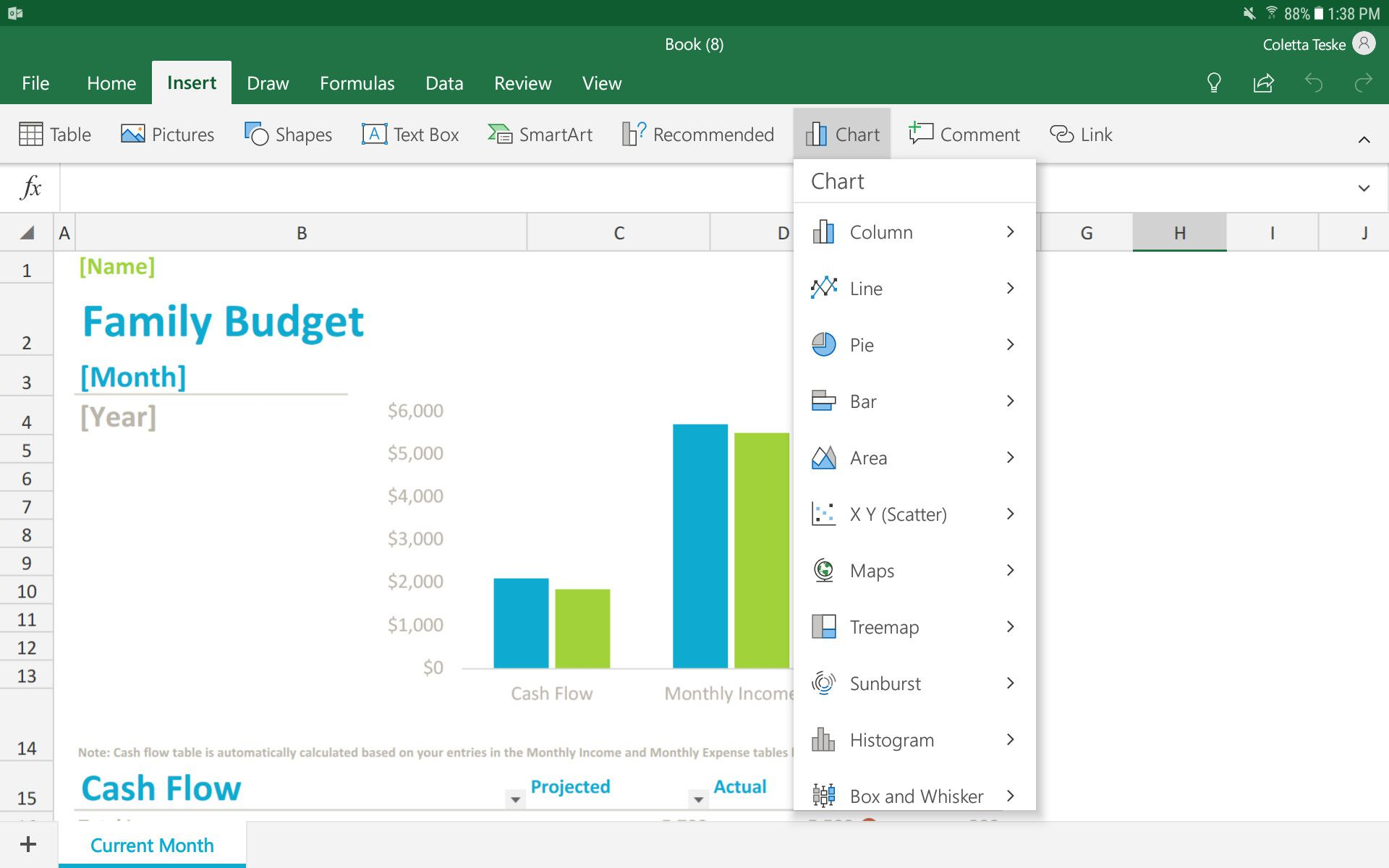
Task: Open the Share options
Action: [1263, 83]
